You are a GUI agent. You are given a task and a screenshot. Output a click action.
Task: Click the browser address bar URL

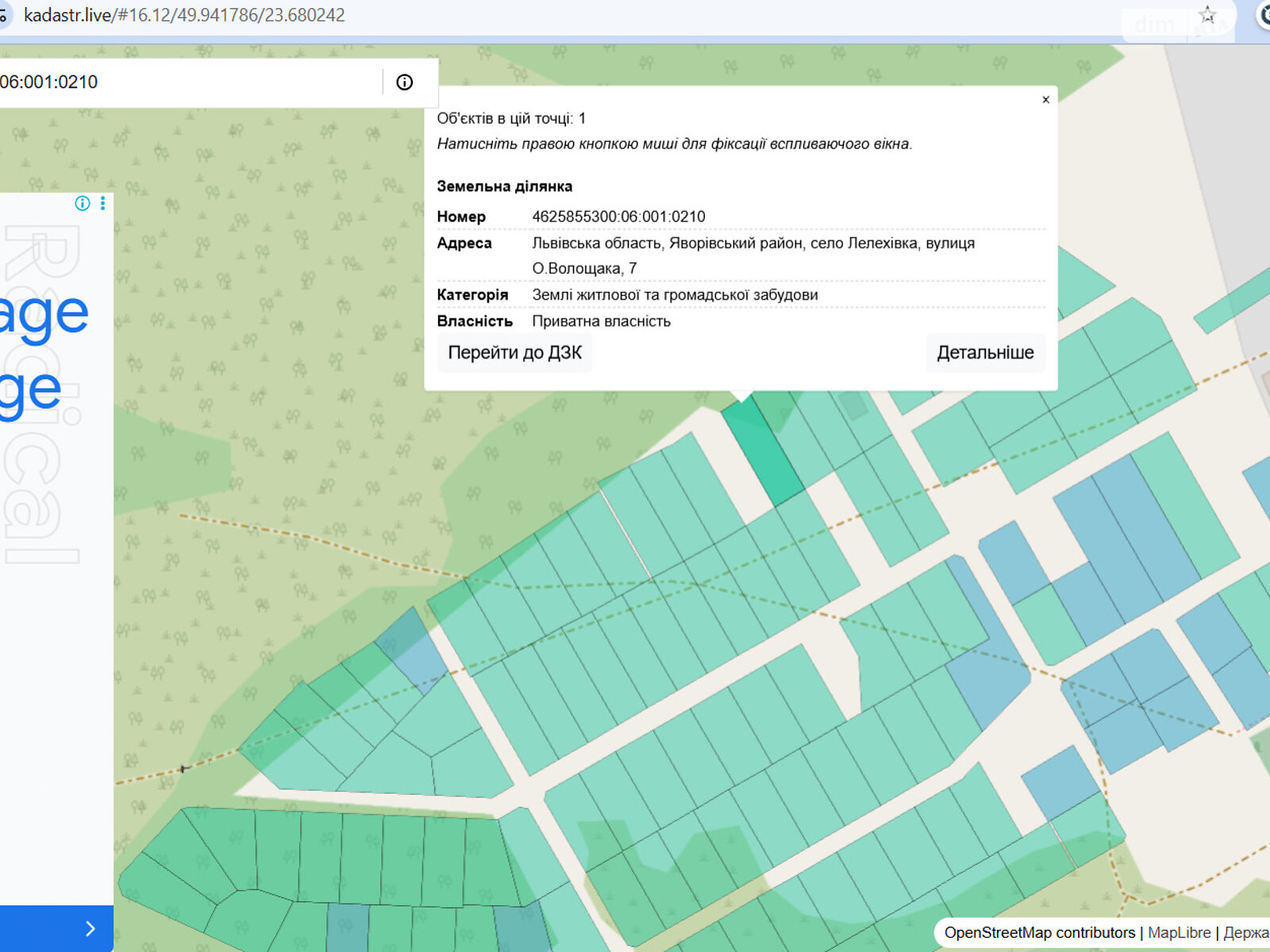[x=184, y=15]
